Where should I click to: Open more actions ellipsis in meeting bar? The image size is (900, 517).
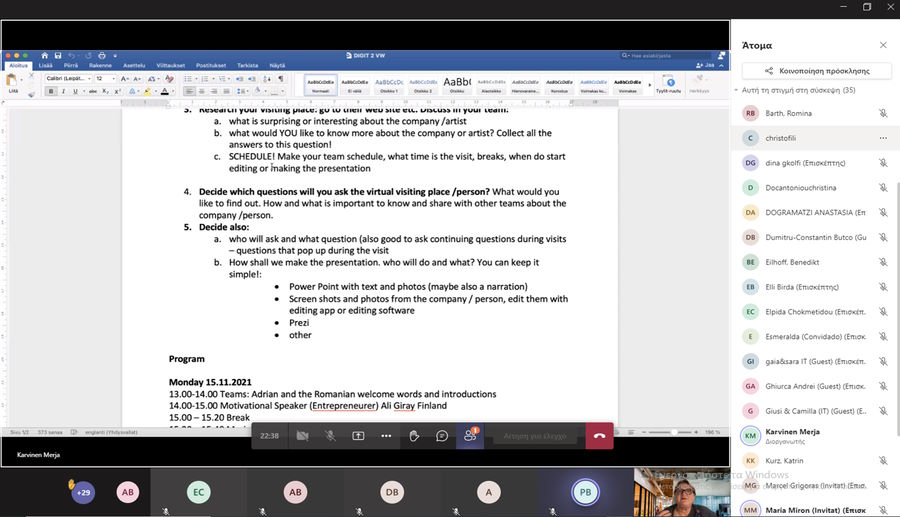tap(386, 436)
